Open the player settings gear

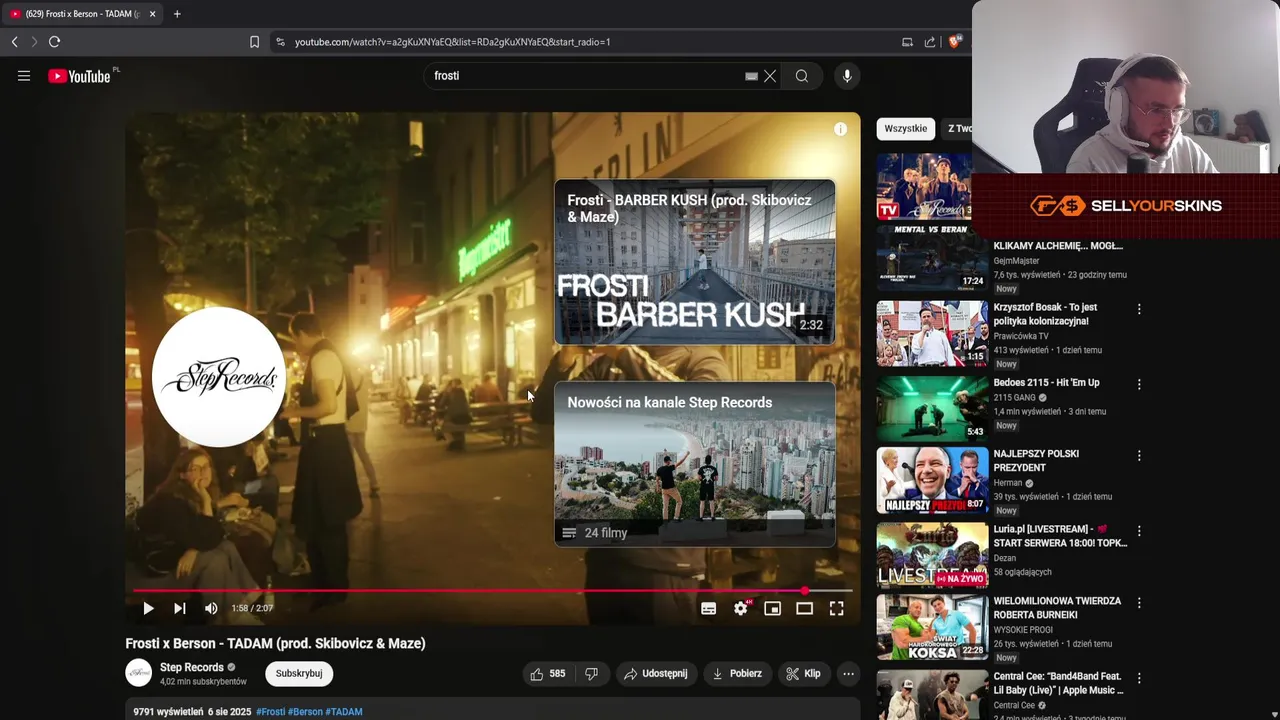tap(741, 608)
